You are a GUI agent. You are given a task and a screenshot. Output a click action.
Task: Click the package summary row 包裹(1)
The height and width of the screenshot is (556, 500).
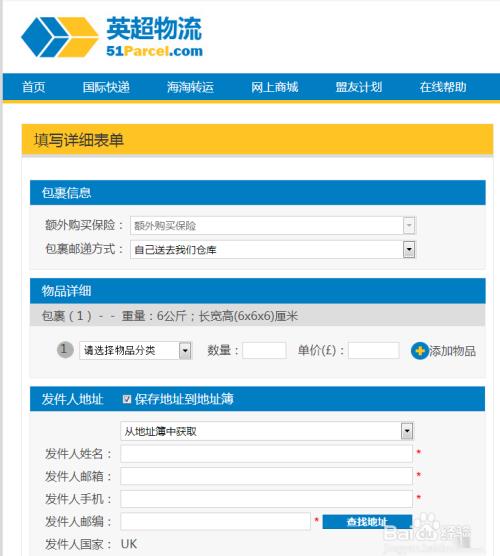pyautogui.click(x=257, y=315)
